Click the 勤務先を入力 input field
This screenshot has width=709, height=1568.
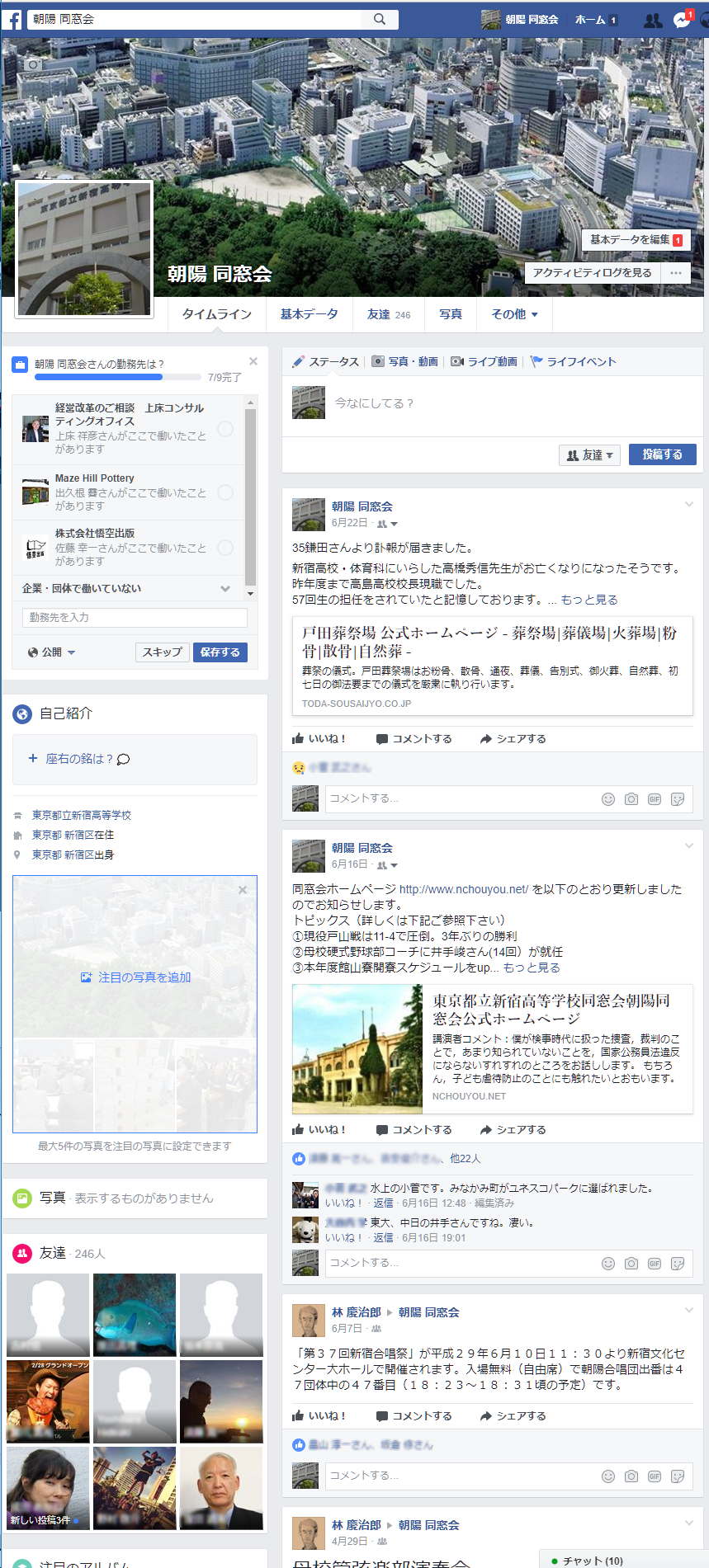[x=135, y=618]
